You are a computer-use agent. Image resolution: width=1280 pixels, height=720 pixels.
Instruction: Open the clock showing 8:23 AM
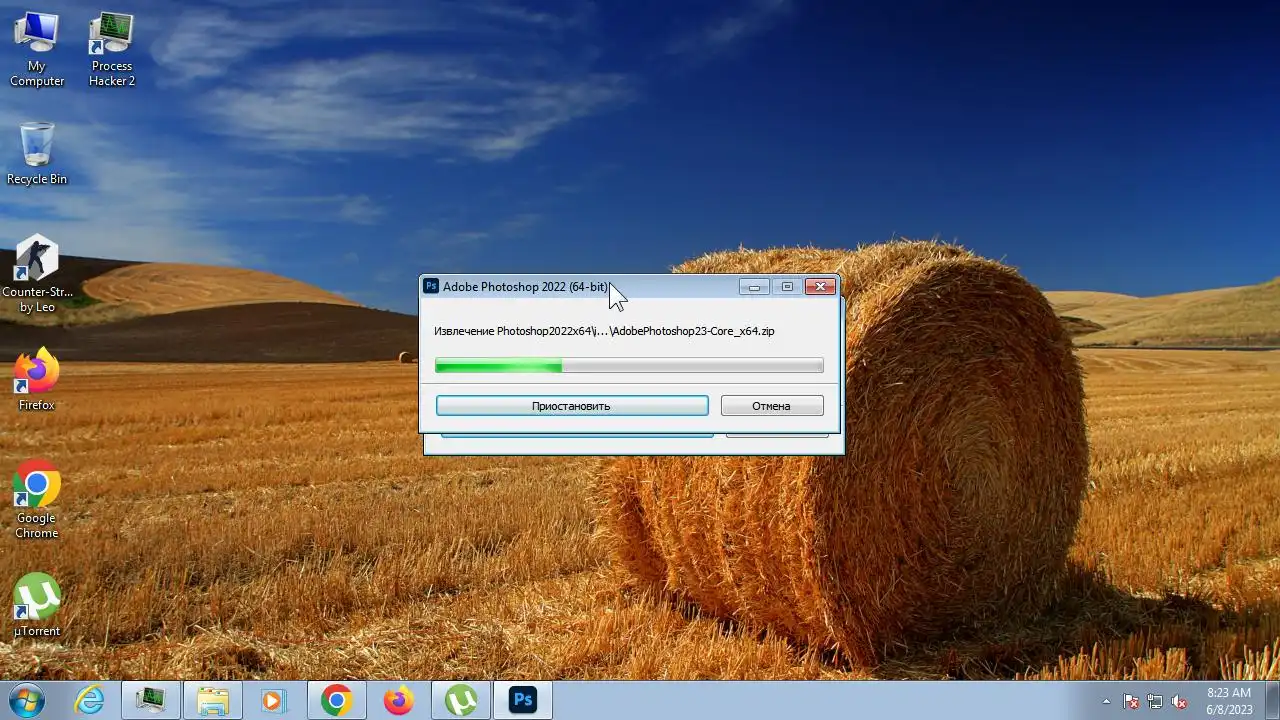1229,701
